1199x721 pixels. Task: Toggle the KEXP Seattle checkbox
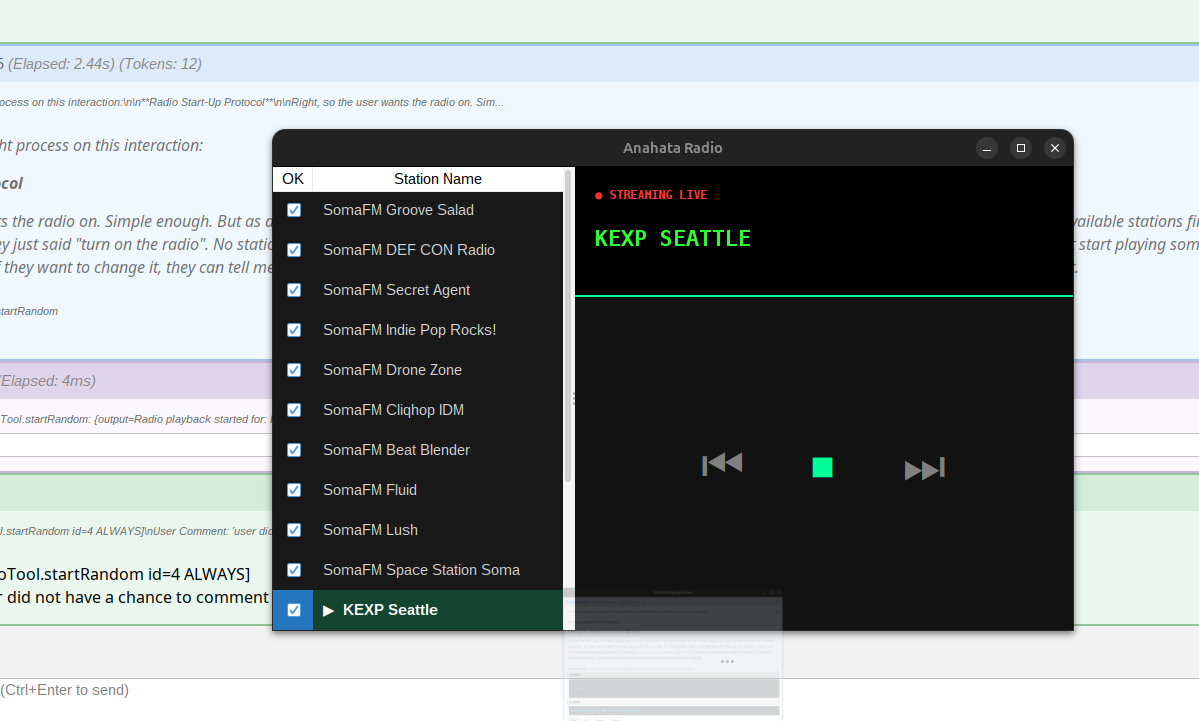[294, 610]
